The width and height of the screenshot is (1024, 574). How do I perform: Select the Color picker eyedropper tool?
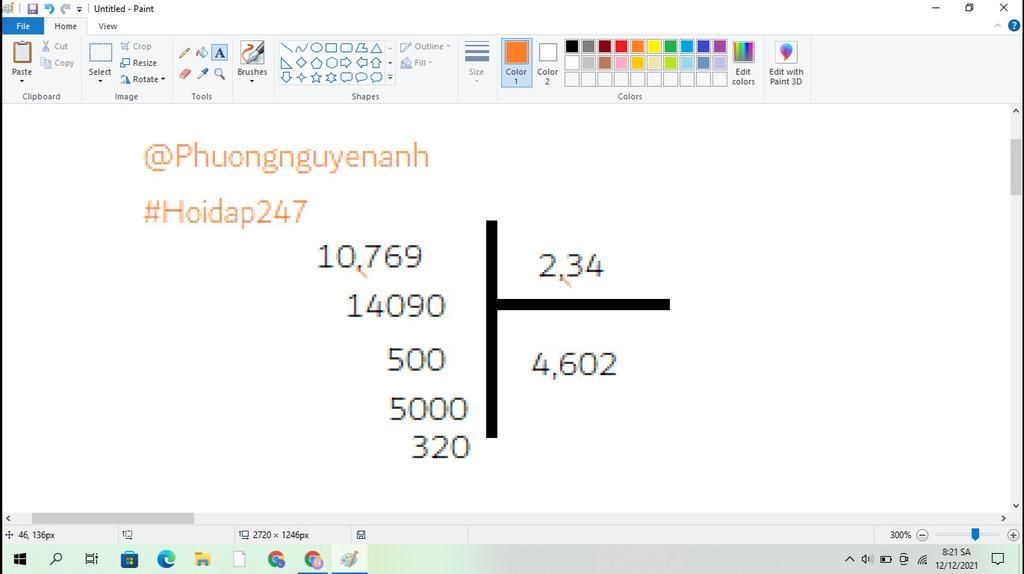(x=202, y=74)
